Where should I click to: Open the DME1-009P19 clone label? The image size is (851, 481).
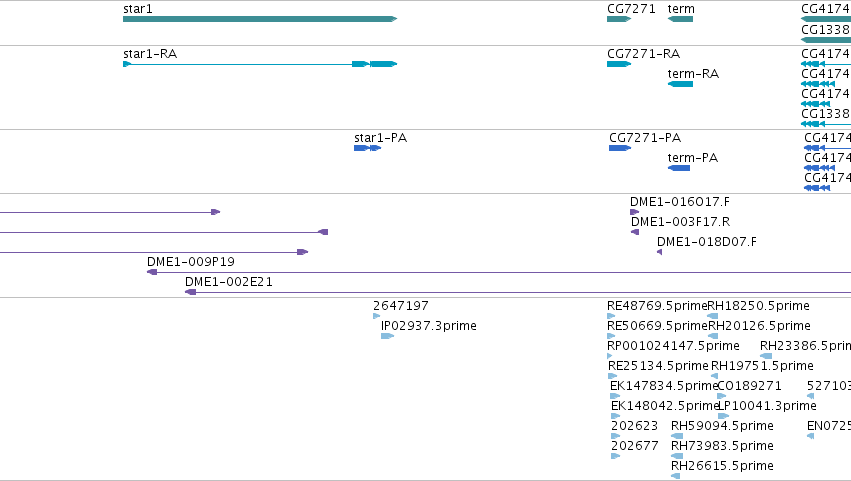click(190, 262)
